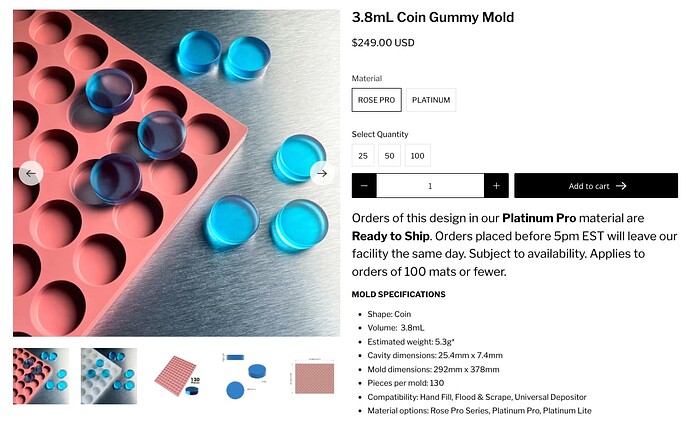Go to previous product image arrow
690x423 pixels.
point(31,173)
